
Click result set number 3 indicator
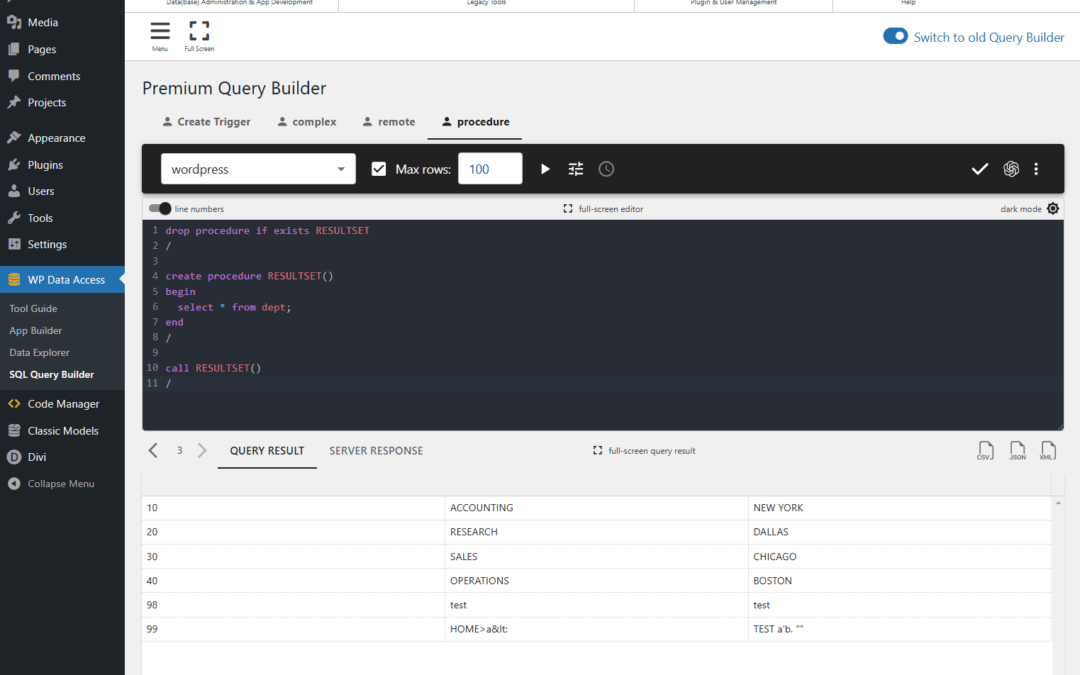[x=179, y=450]
